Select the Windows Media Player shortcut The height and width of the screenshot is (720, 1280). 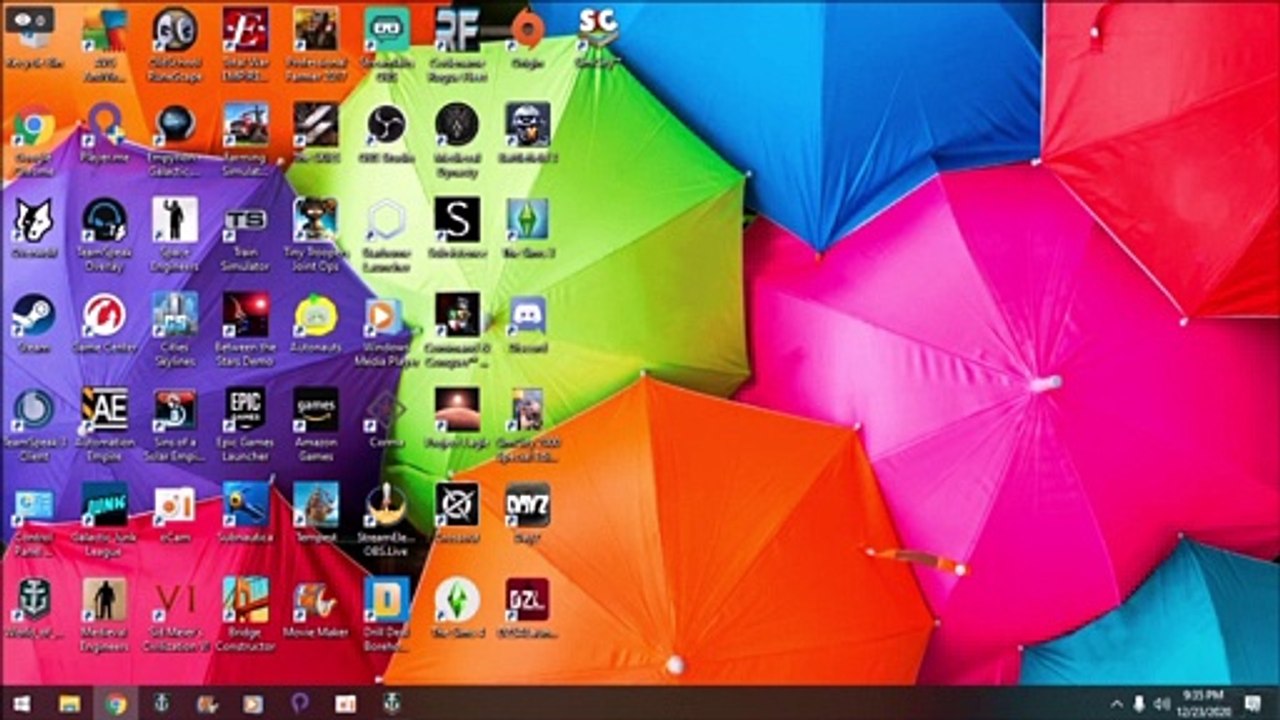click(x=386, y=330)
